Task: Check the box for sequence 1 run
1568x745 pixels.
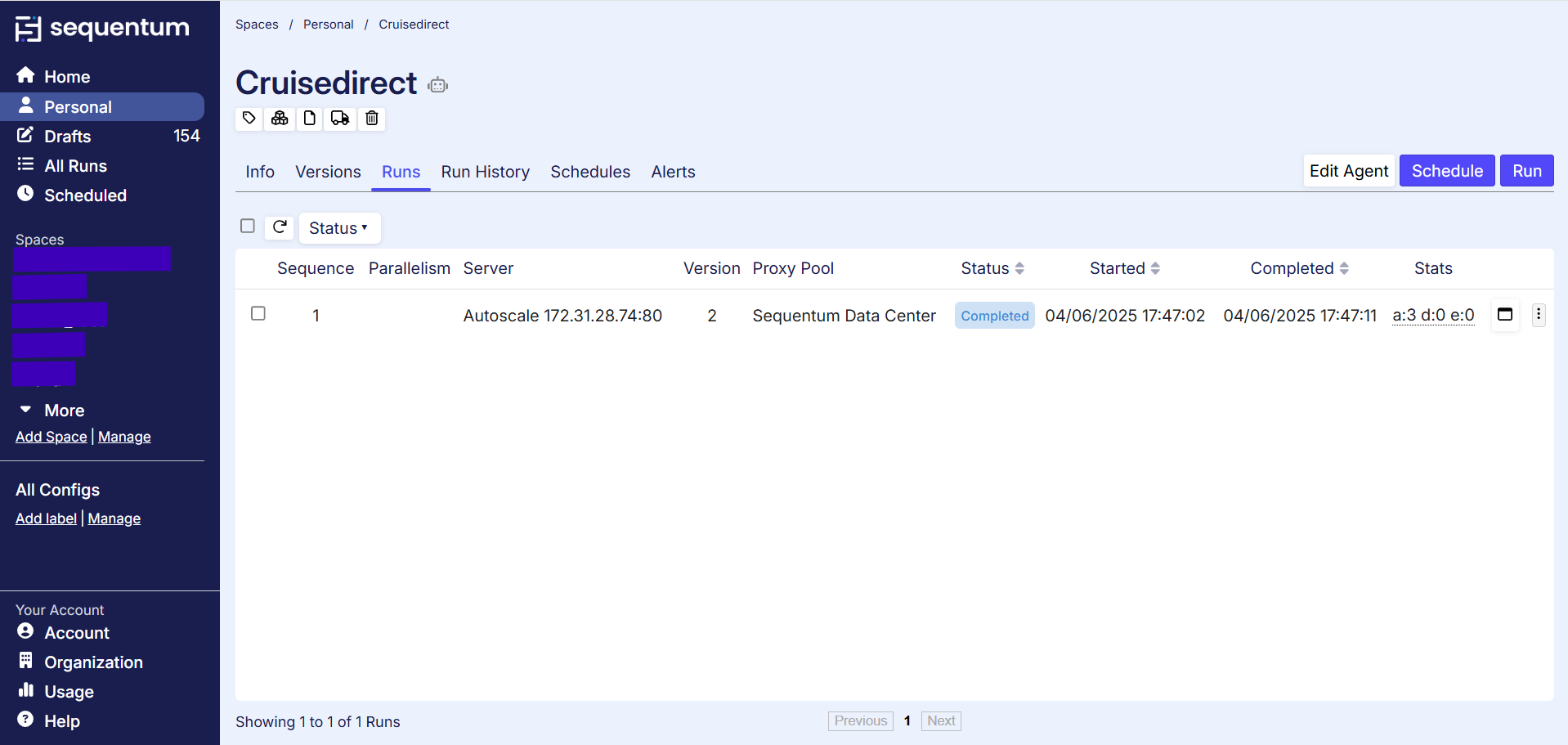Action: click(x=258, y=313)
